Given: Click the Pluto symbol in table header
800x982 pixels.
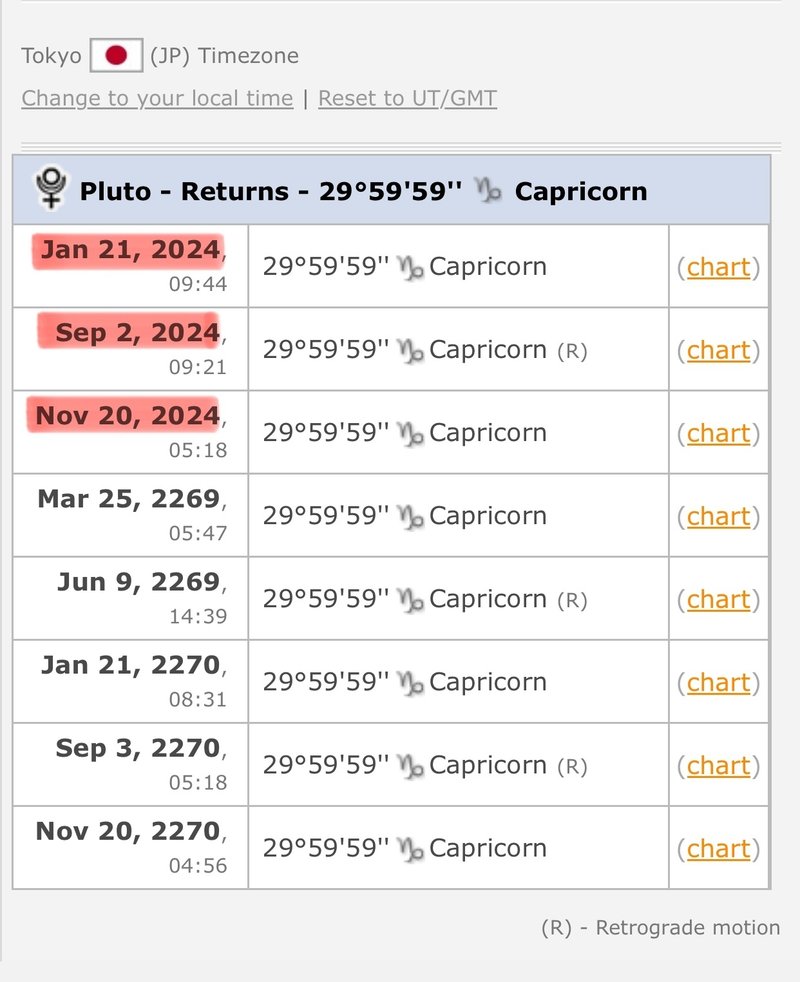Looking at the screenshot, I should [x=50, y=189].
